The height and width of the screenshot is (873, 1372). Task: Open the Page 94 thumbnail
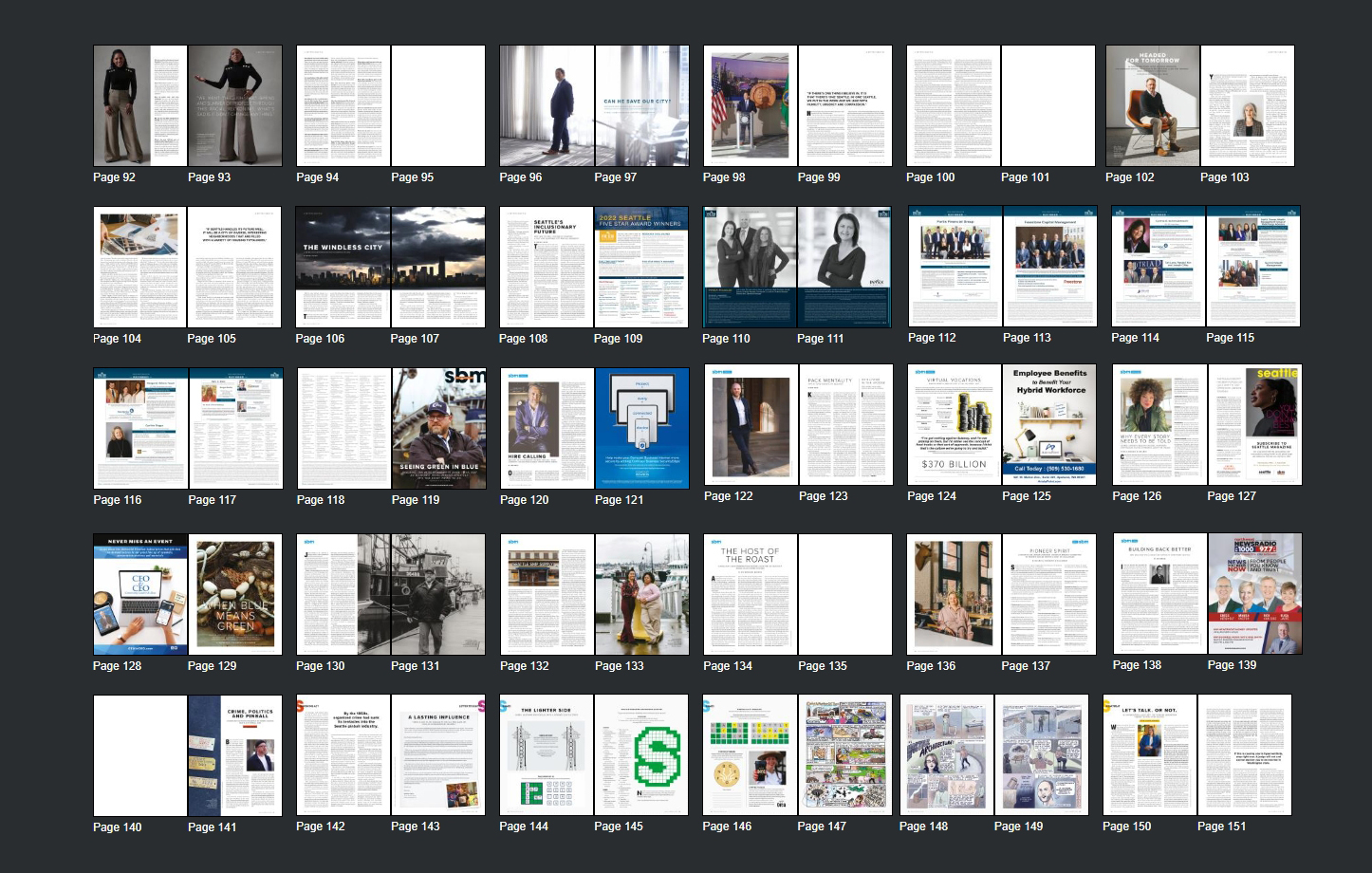[343, 106]
